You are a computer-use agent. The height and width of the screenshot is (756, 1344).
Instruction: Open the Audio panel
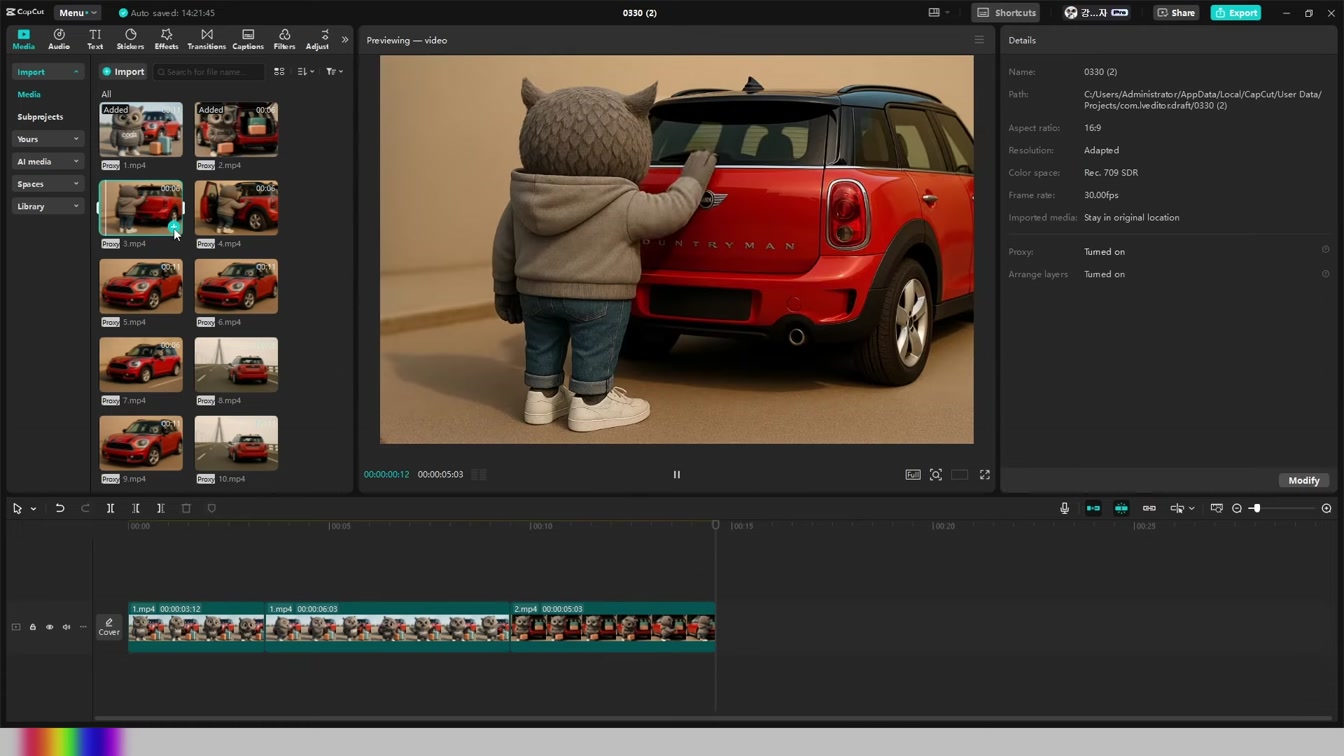click(59, 39)
